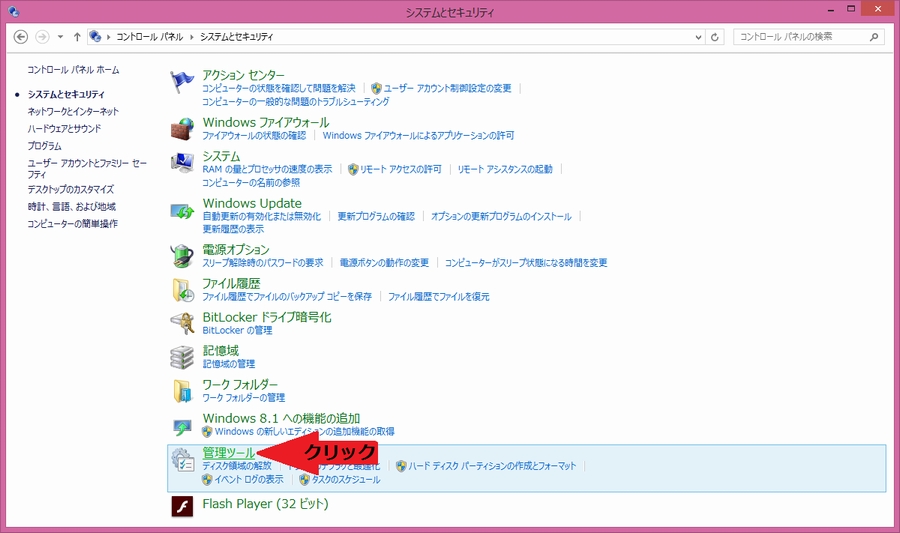Open ユーザー アカウント制御設定の変更

click(447, 88)
